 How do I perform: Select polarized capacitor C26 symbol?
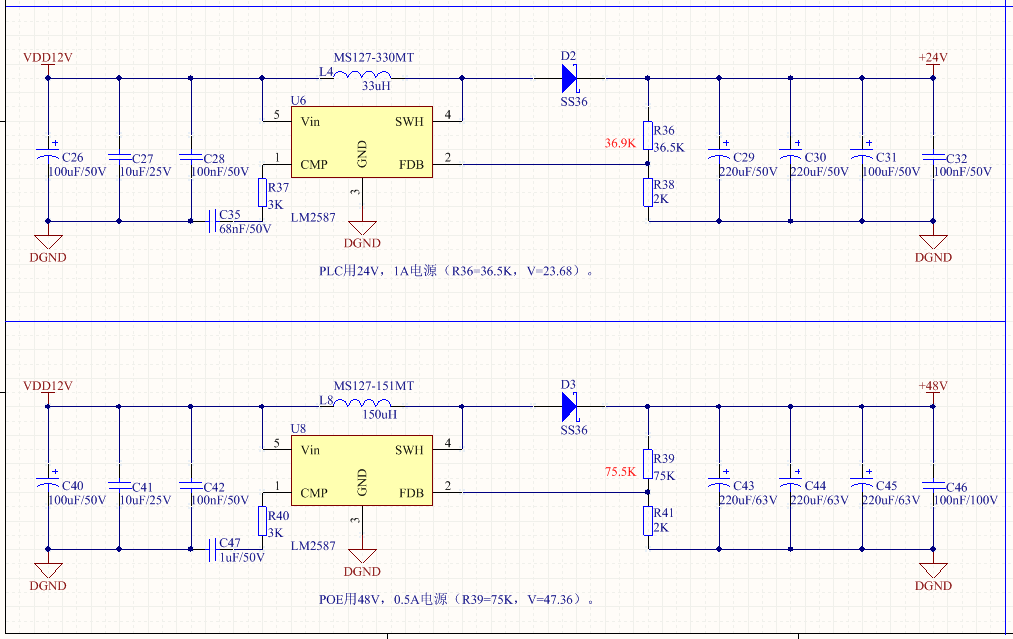pos(48,152)
